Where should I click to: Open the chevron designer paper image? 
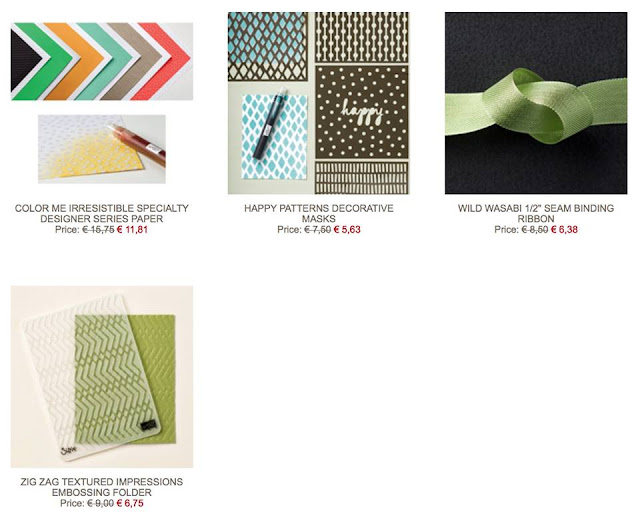pyautogui.click(x=102, y=61)
